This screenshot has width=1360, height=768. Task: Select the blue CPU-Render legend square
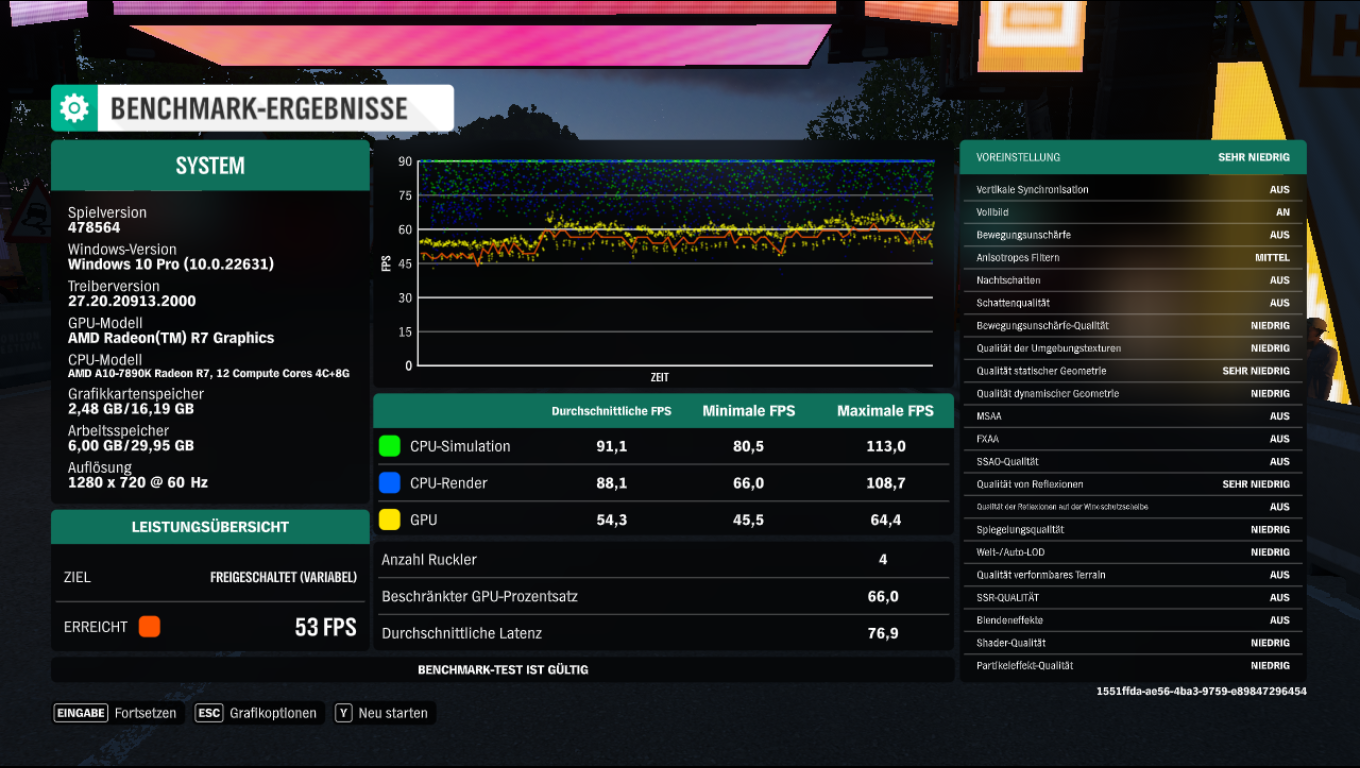(x=389, y=482)
